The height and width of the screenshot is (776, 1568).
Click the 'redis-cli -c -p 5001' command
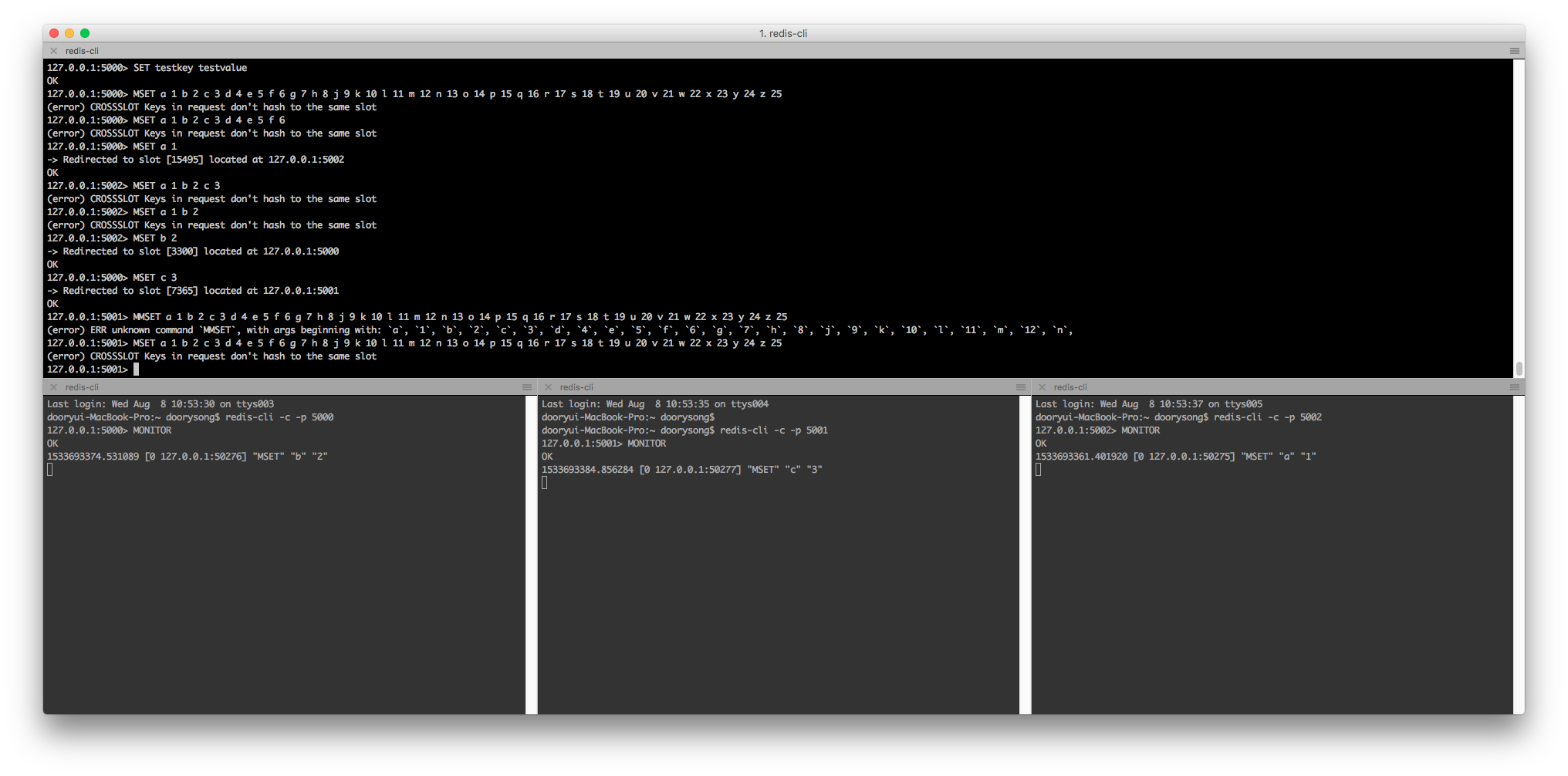pos(774,430)
